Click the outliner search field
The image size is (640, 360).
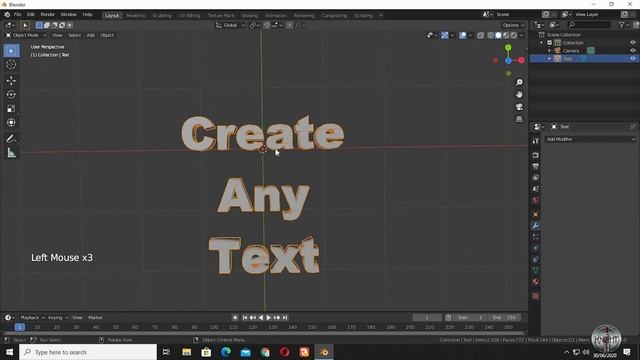[590, 25]
